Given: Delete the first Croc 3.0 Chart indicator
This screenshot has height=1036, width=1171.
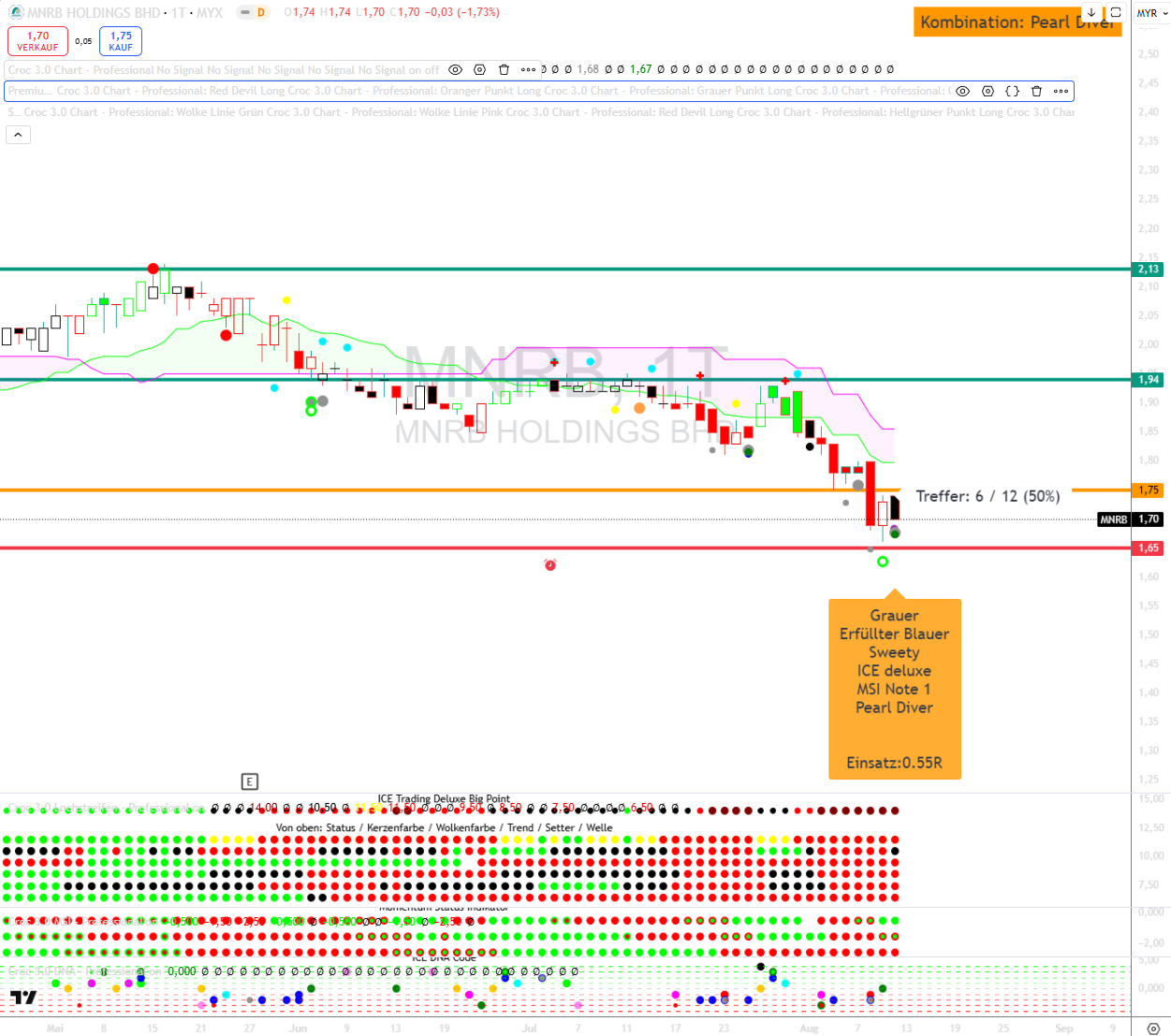Looking at the screenshot, I should (505, 70).
